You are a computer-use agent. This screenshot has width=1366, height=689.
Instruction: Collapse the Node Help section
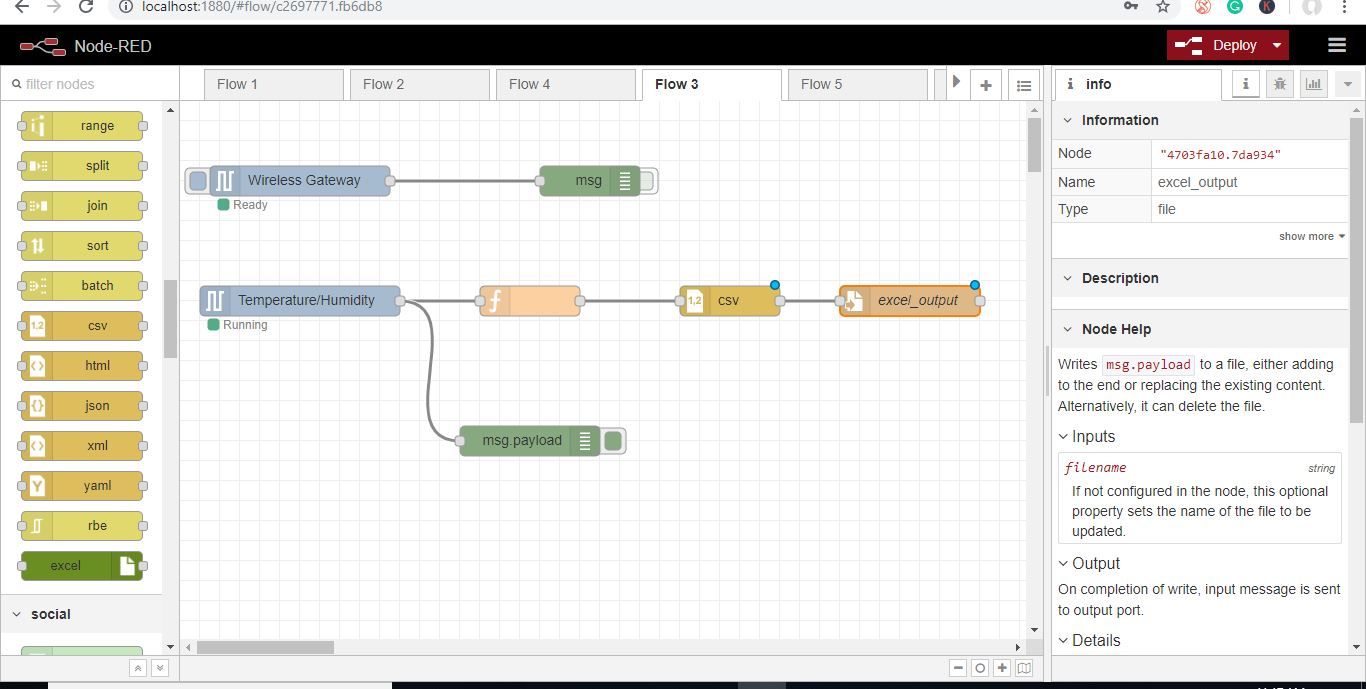[1067, 329]
